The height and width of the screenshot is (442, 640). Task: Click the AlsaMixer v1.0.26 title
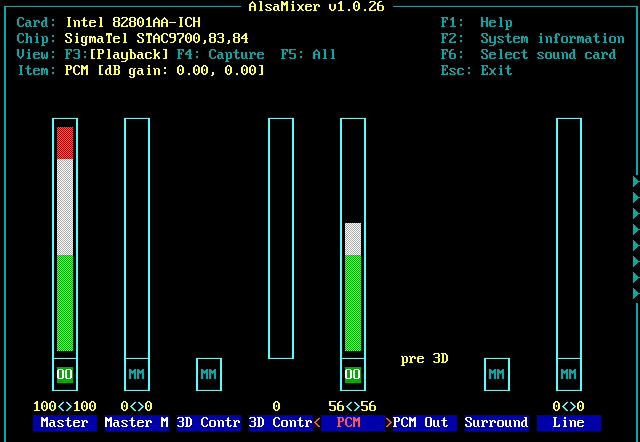(x=316, y=7)
